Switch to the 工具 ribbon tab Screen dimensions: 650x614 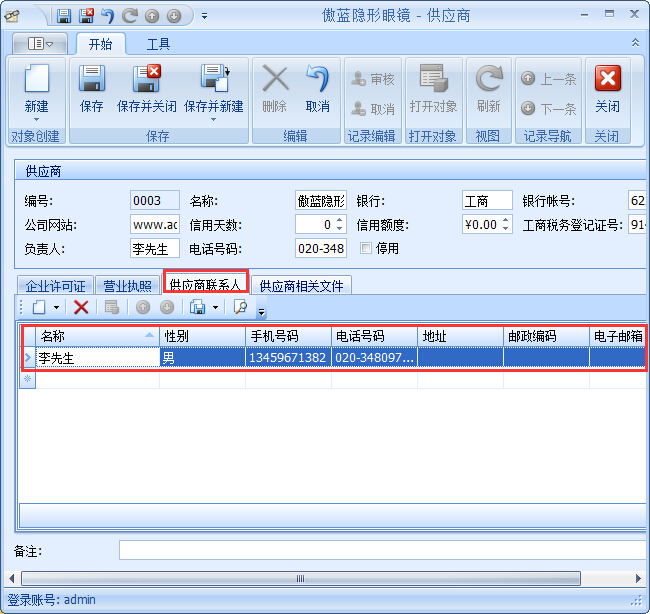158,44
